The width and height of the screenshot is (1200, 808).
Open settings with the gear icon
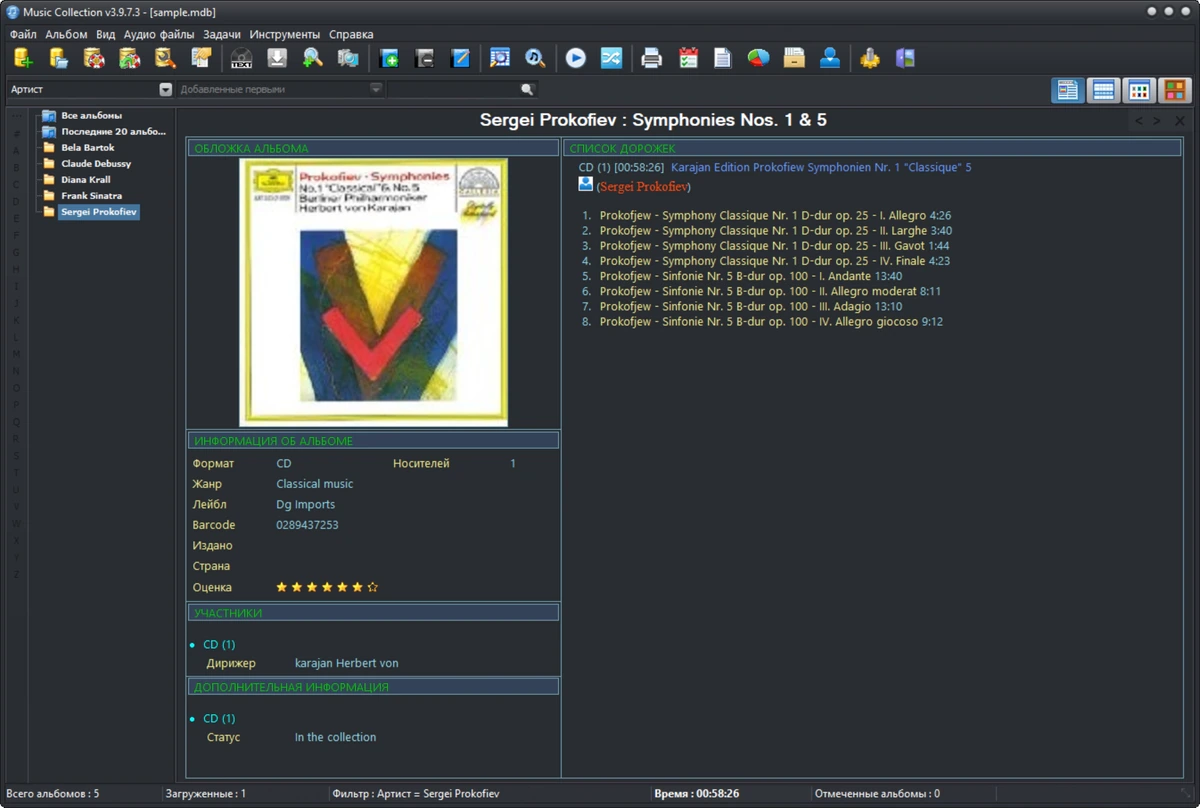(870, 58)
